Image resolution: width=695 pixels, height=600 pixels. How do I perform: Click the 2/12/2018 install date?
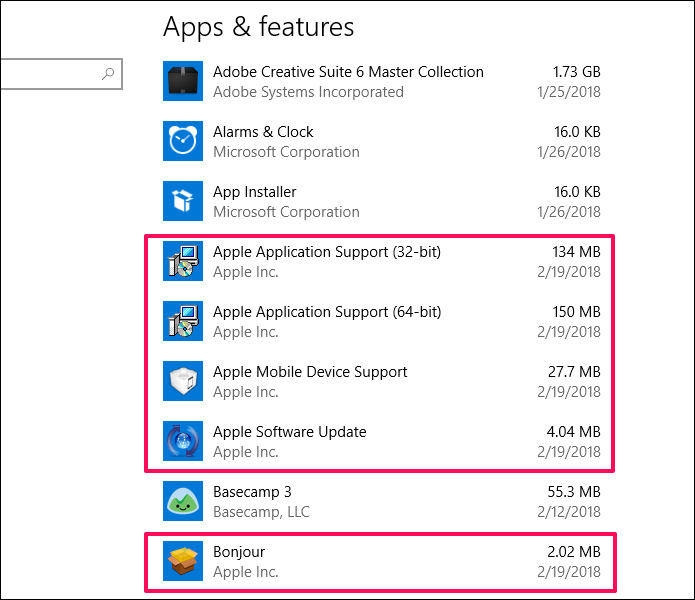tap(569, 512)
